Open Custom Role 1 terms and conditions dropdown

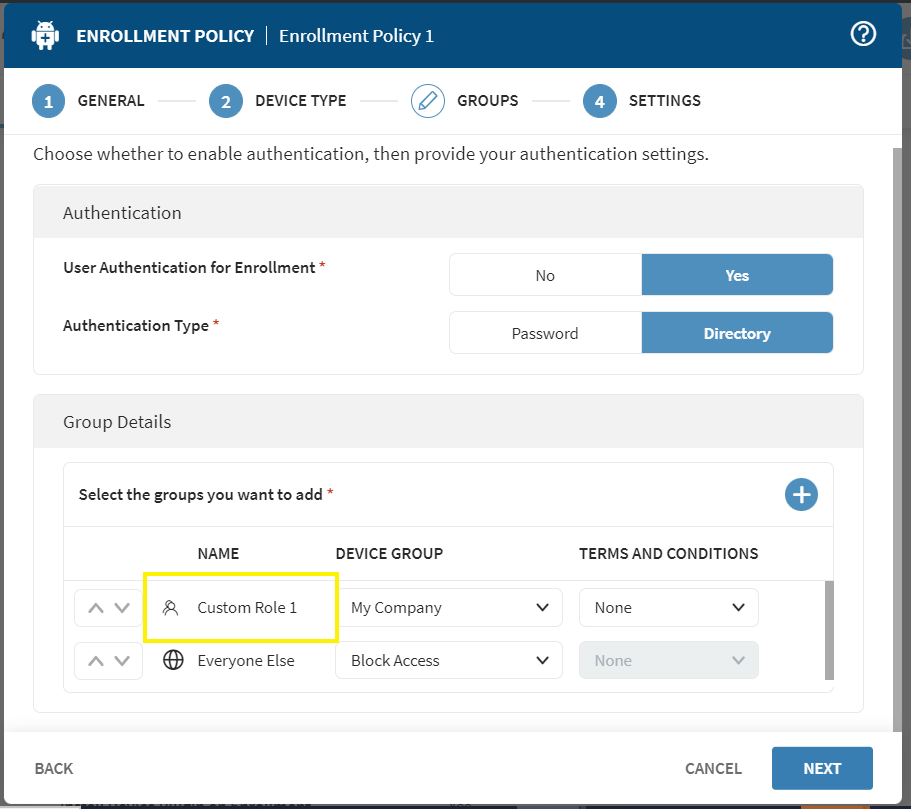tap(668, 607)
